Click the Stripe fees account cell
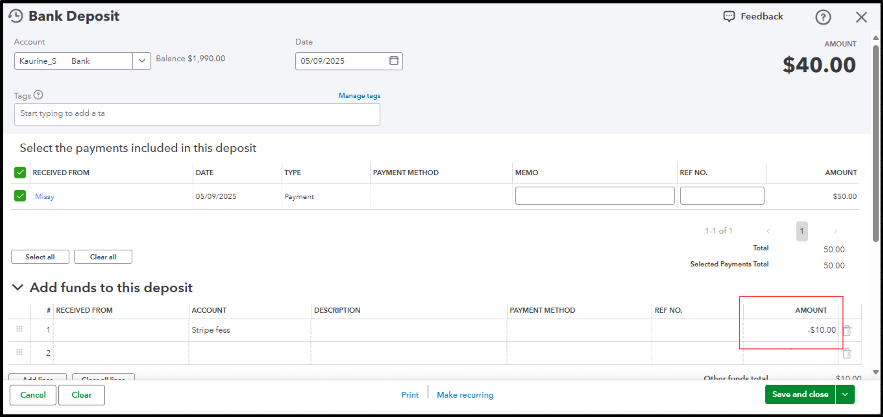Image resolution: width=883 pixels, height=417 pixels. tap(250, 330)
